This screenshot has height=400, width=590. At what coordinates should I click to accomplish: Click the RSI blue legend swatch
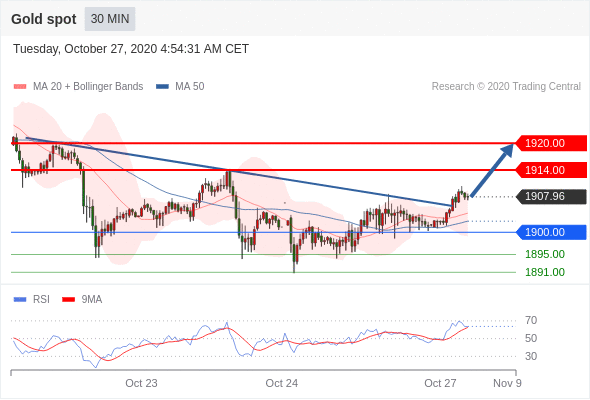tap(20, 300)
